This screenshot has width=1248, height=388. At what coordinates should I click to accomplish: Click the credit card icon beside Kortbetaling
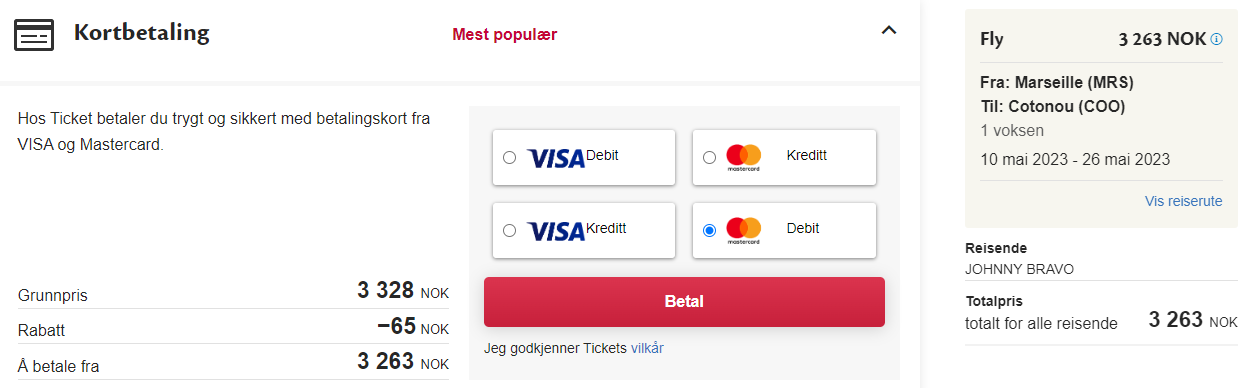pyautogui.click(x=33, y=34)
